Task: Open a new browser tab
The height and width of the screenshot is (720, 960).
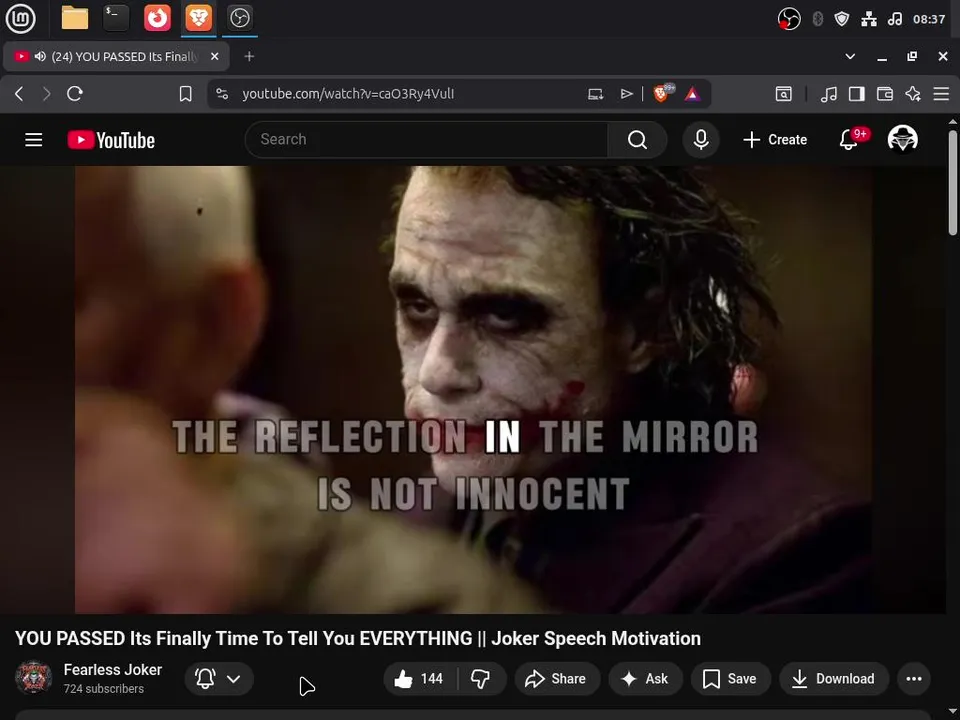Action: tap(249, 56)
